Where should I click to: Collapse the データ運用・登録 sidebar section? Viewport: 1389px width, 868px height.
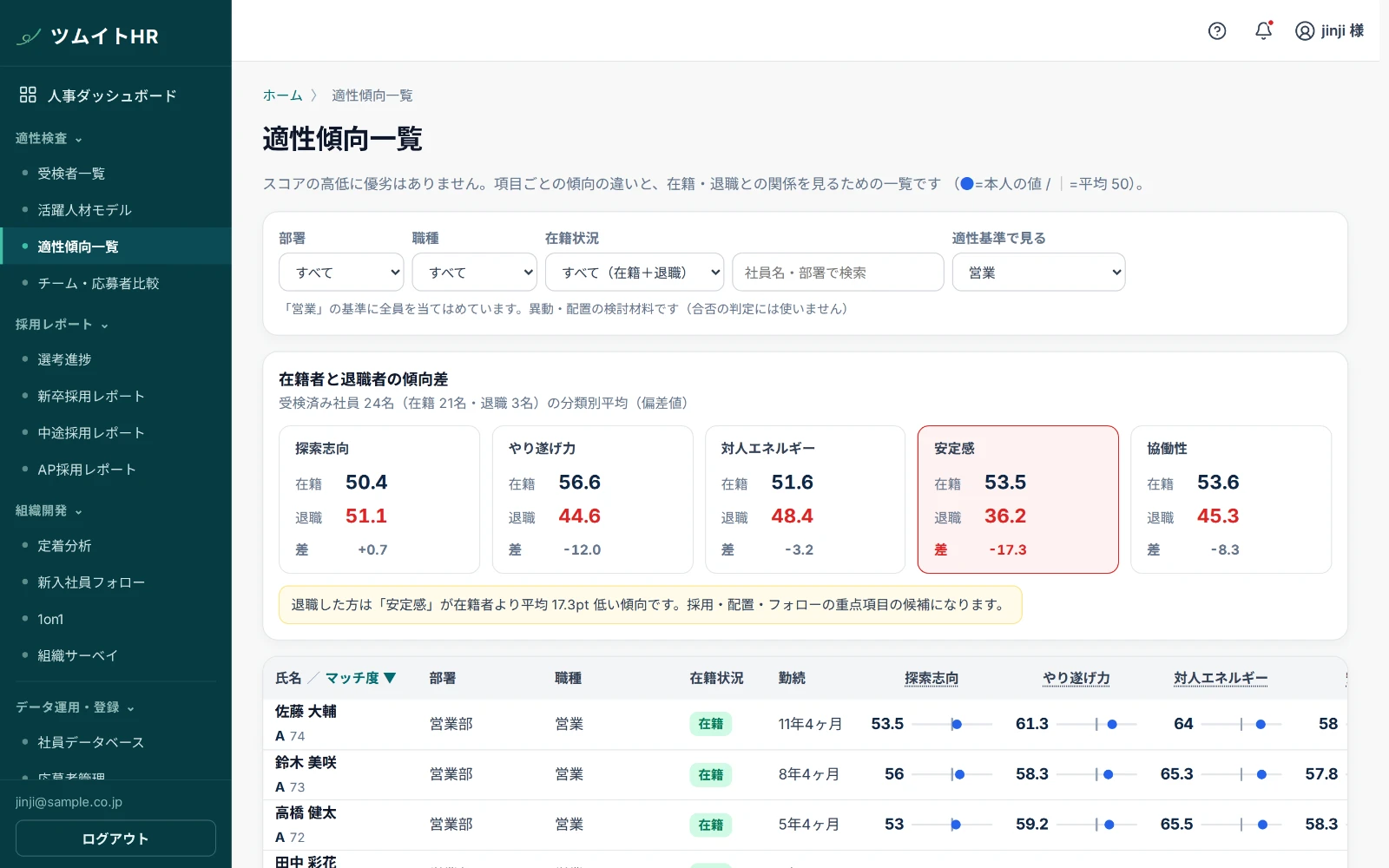75,707
